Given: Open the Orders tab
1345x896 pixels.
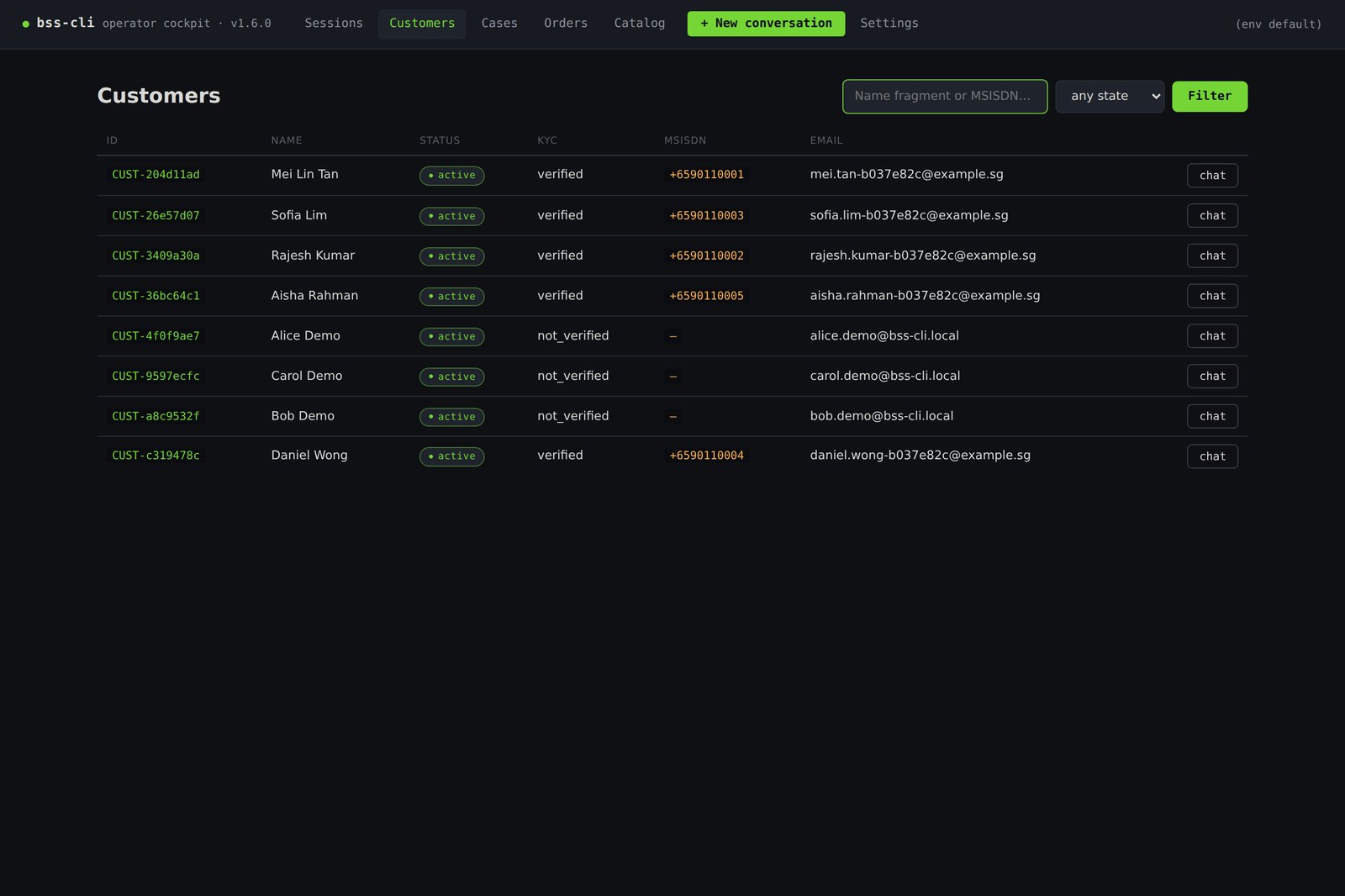Looking at the screenshot, I should click(x=566, y=24).
